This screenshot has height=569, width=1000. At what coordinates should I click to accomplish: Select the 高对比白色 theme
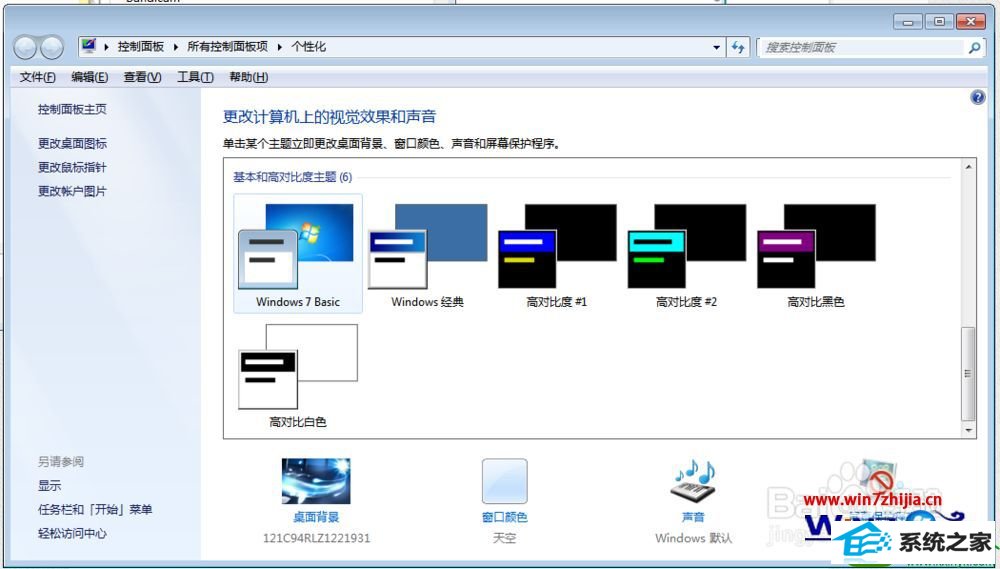pyautogui.click(x=298, y=375)
